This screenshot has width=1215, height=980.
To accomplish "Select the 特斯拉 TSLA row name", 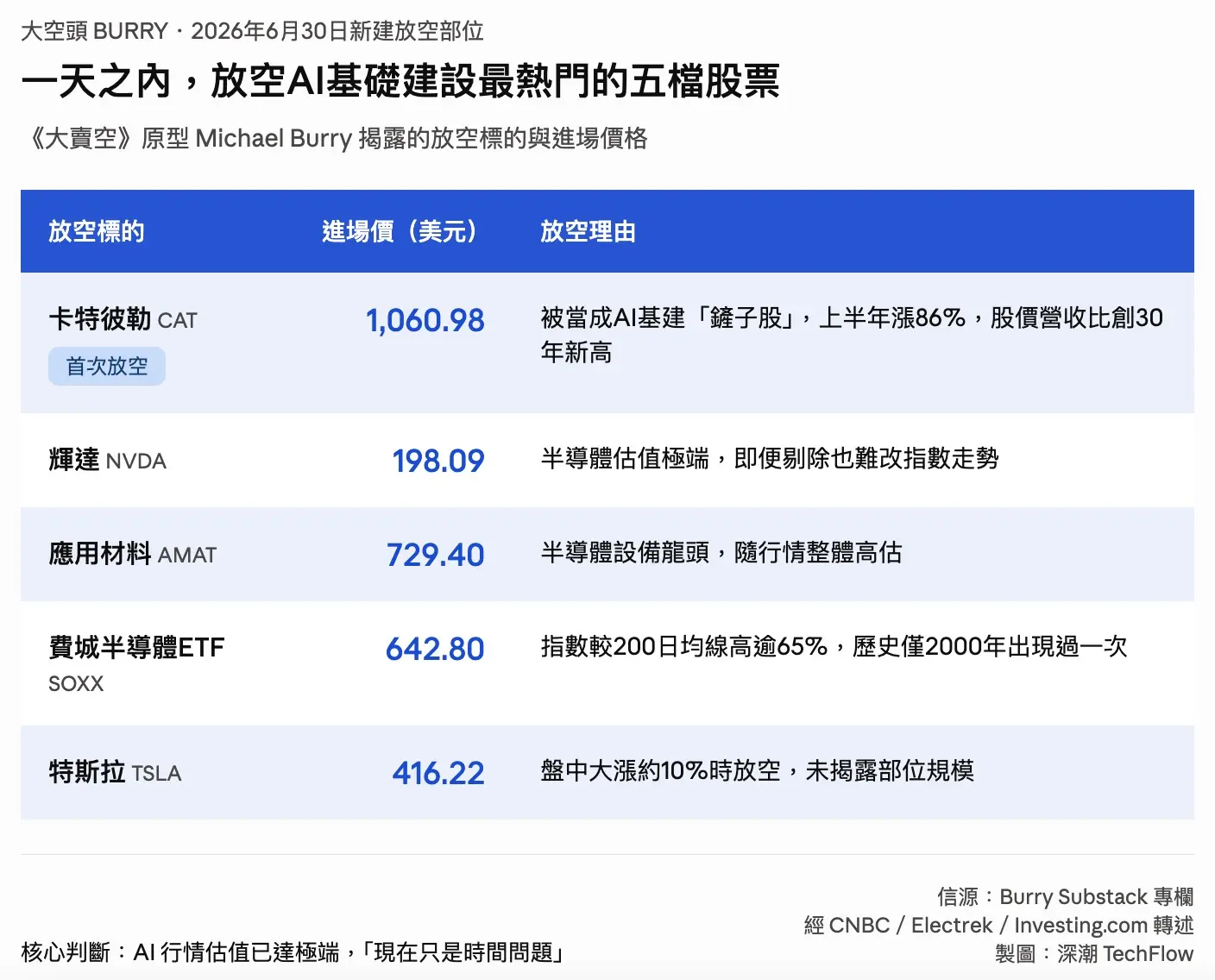I will (116, 772).
